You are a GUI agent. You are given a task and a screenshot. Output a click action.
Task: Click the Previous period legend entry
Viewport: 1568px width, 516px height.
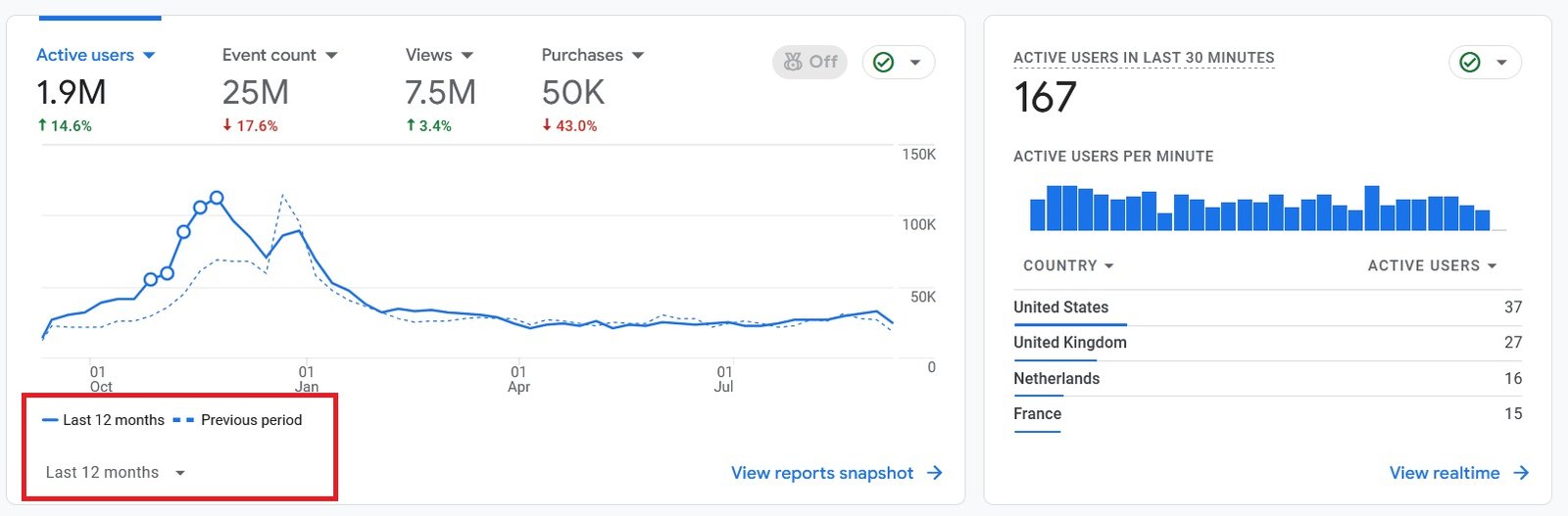point(237,420)
